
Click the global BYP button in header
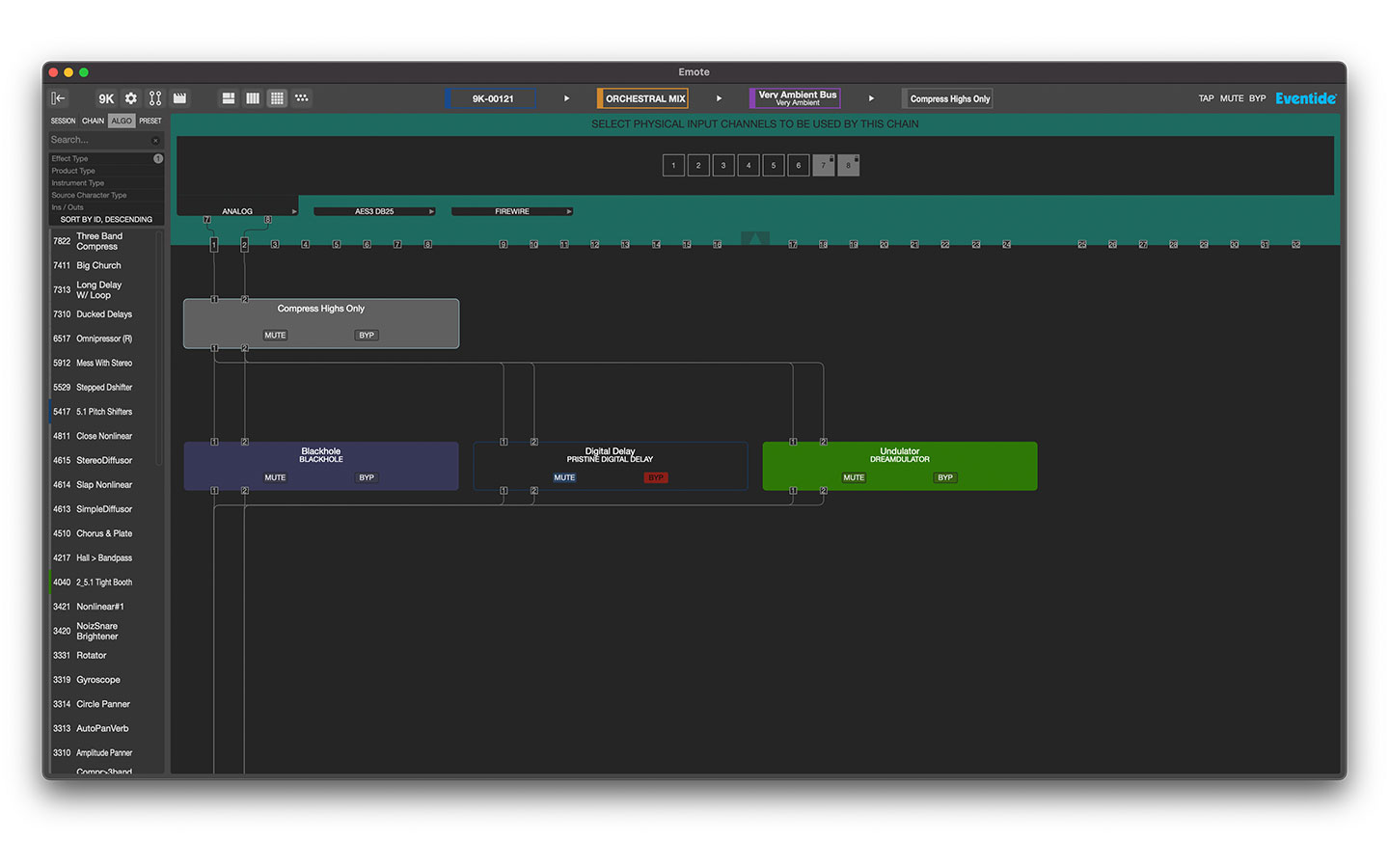click(x=1258, y=98)
